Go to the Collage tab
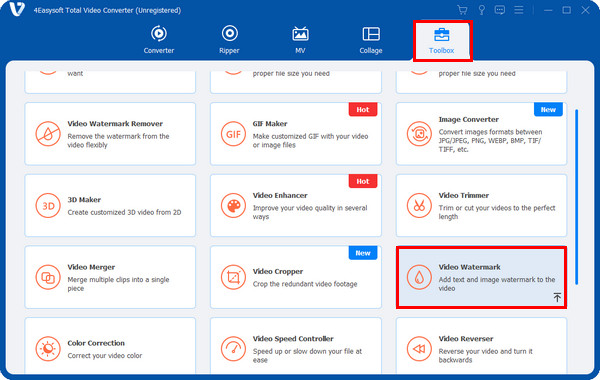 (x=371, y=40)
